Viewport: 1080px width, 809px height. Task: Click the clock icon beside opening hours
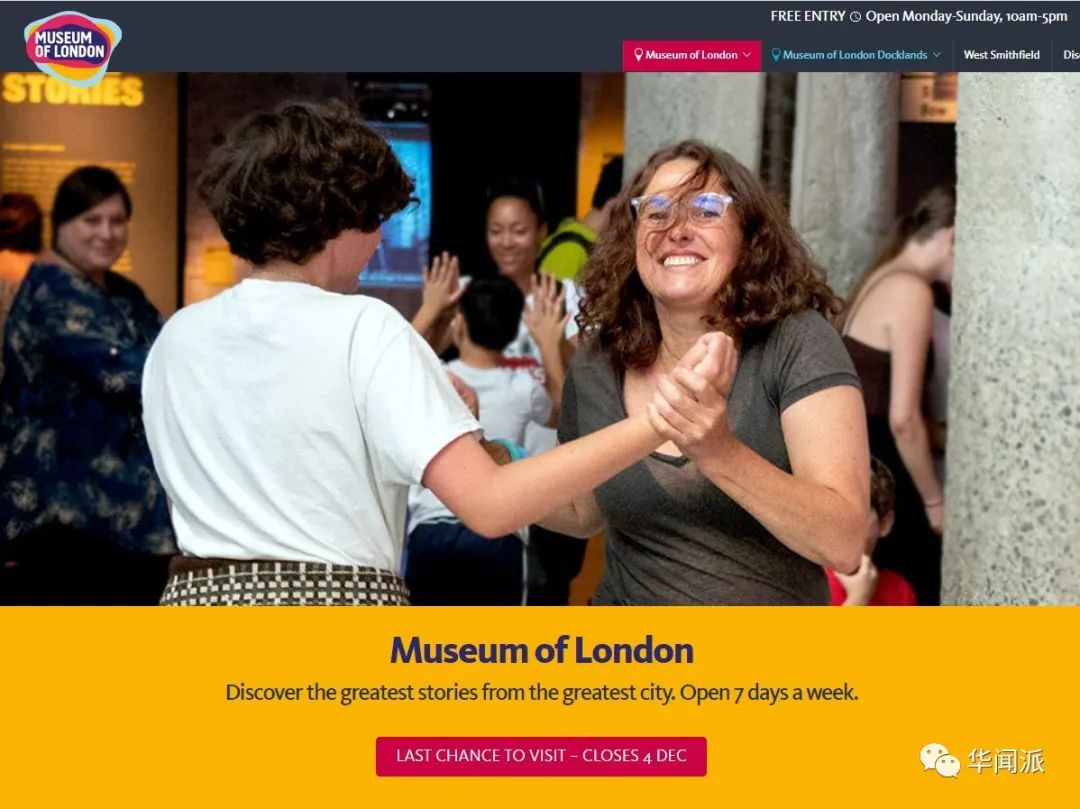[x=855, y=17]
